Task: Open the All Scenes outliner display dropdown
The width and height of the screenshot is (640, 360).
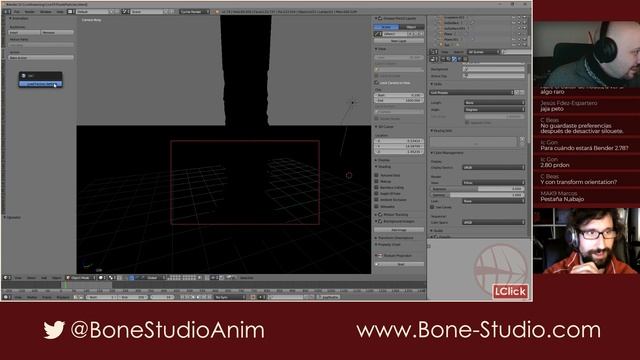Action: pyautogui.click(x=483, y=52)
